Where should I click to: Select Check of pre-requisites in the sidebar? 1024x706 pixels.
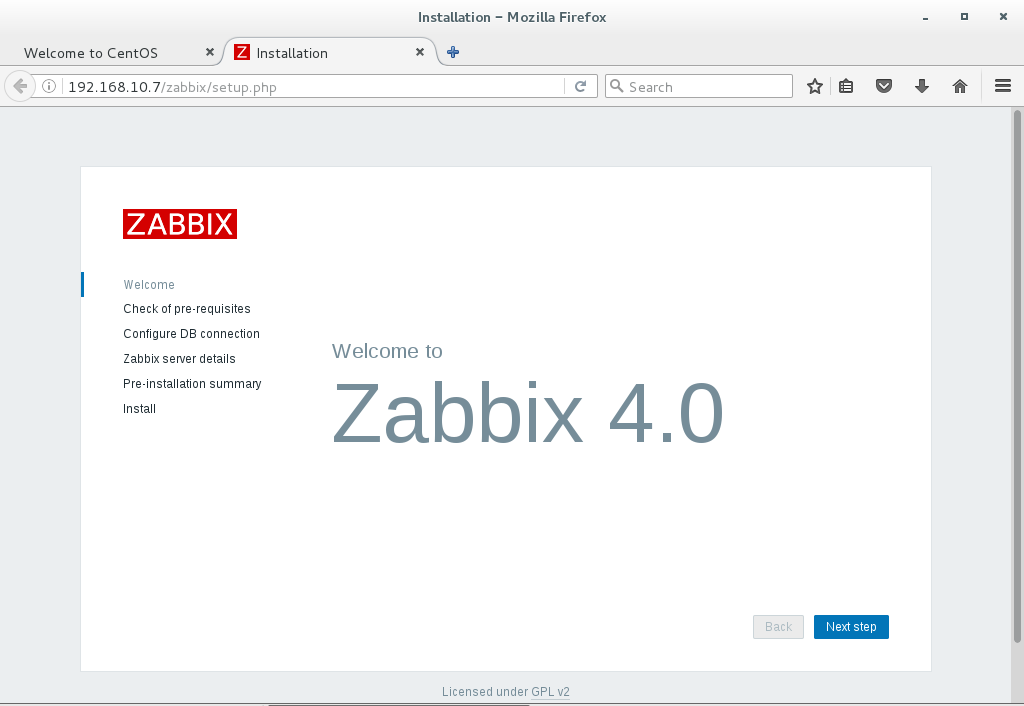click(187, 309)
